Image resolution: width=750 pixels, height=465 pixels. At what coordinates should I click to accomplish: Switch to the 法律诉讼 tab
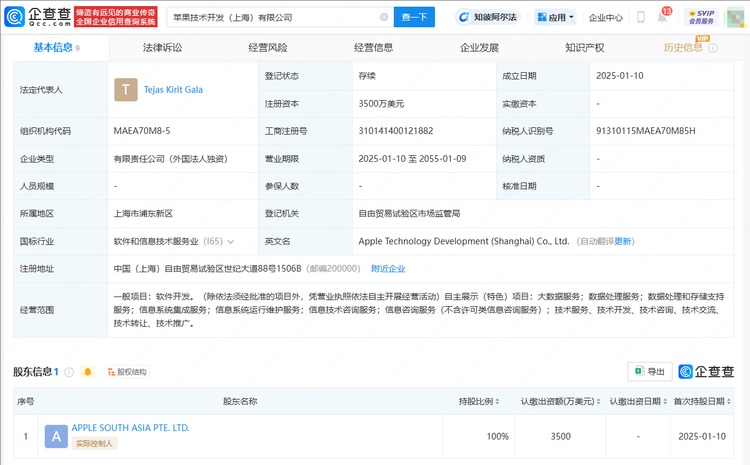pyautogui.click(x=160, y=47)
